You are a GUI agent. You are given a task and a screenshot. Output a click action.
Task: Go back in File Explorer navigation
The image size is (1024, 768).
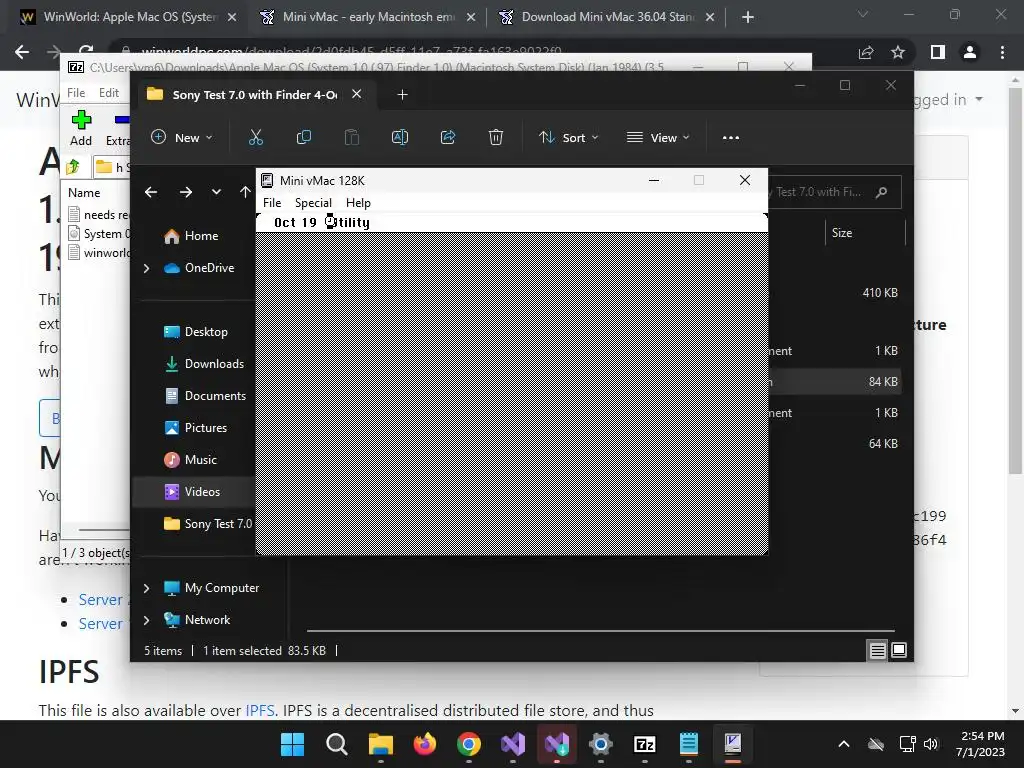point(151,192)
